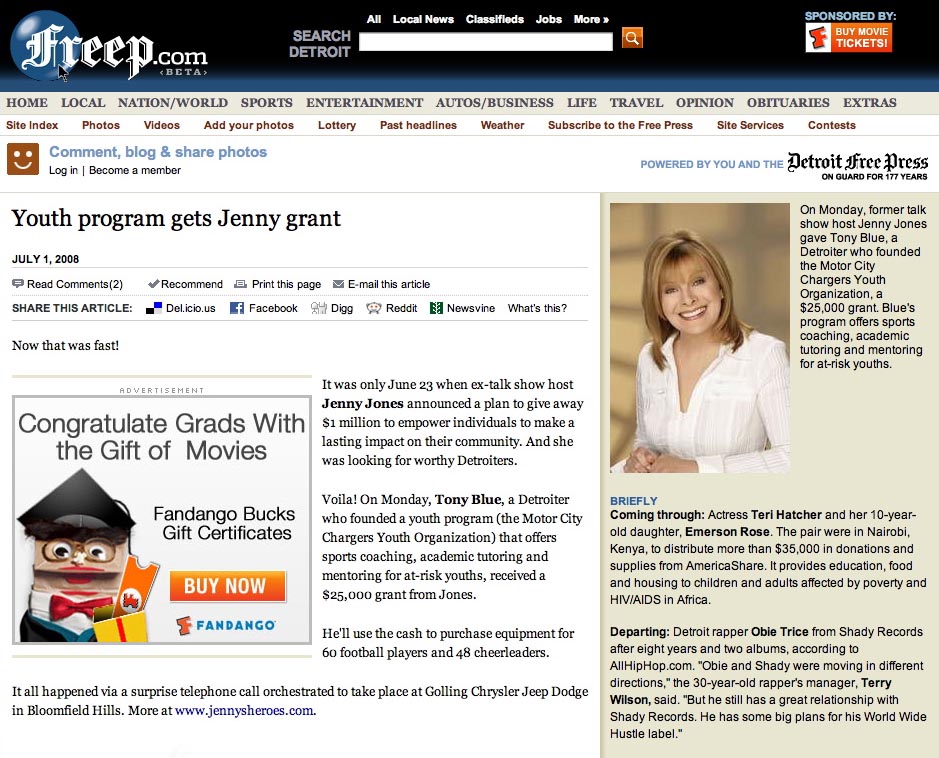Open Site Services
The width and height of the screenshot is (939, 758).
(750, 125)
